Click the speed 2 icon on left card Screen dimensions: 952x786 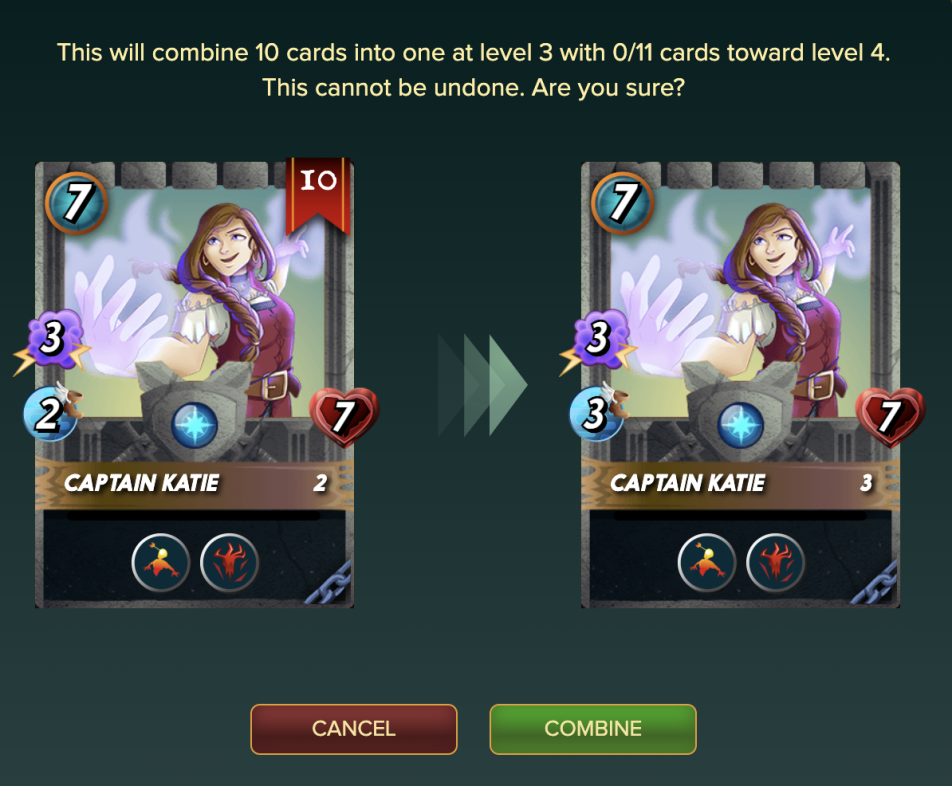tap(52, 413)
